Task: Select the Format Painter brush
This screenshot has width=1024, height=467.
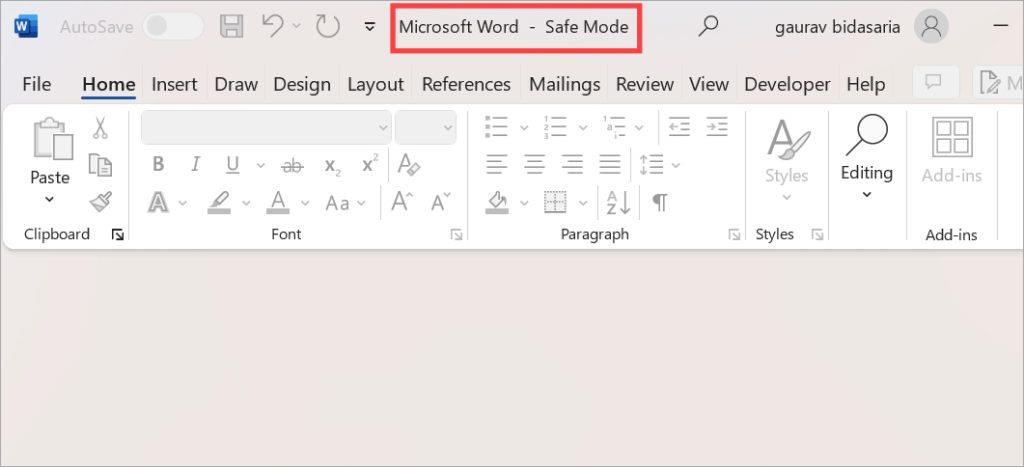Action: [101, 202]
